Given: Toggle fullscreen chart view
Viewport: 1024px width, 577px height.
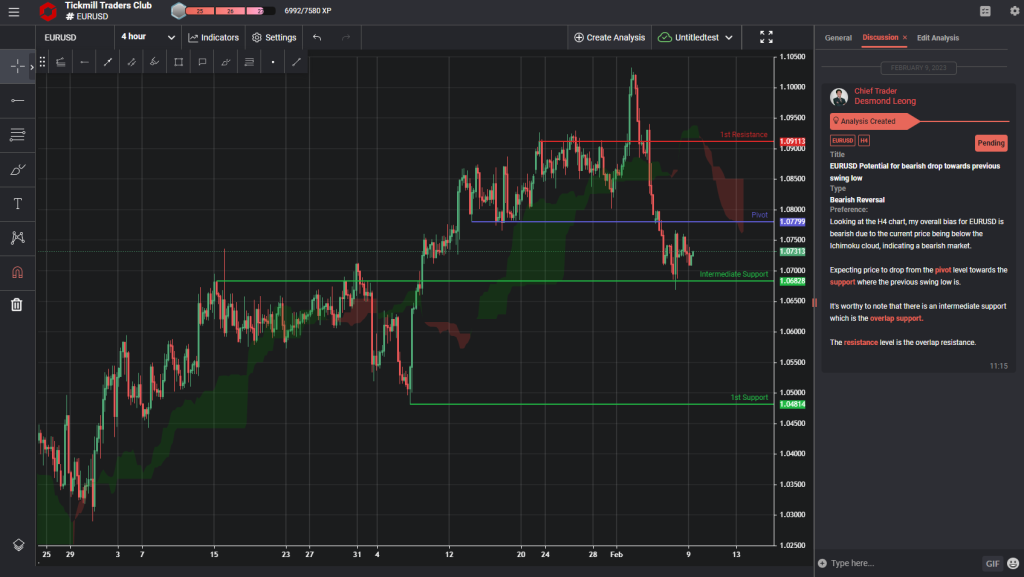Looking at the screenshot, I should pos(766,36).
